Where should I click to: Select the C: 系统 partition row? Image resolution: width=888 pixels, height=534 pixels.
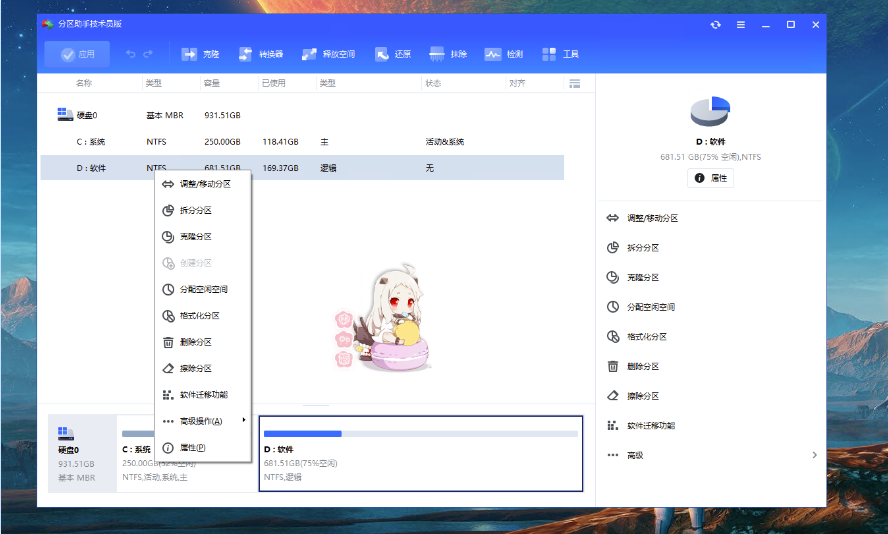coord(302,142)
